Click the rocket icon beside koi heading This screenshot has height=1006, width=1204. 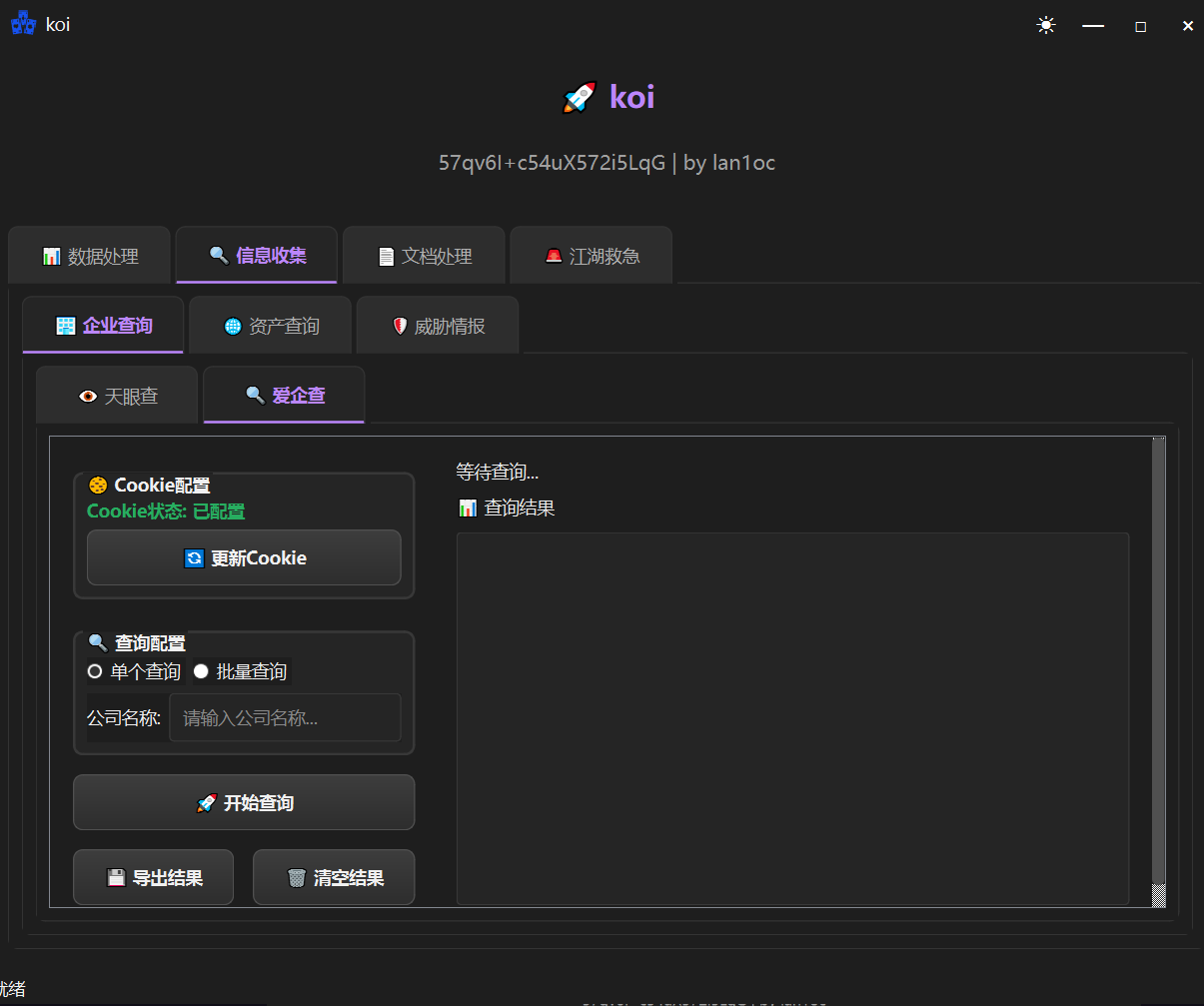coord(580,98)
